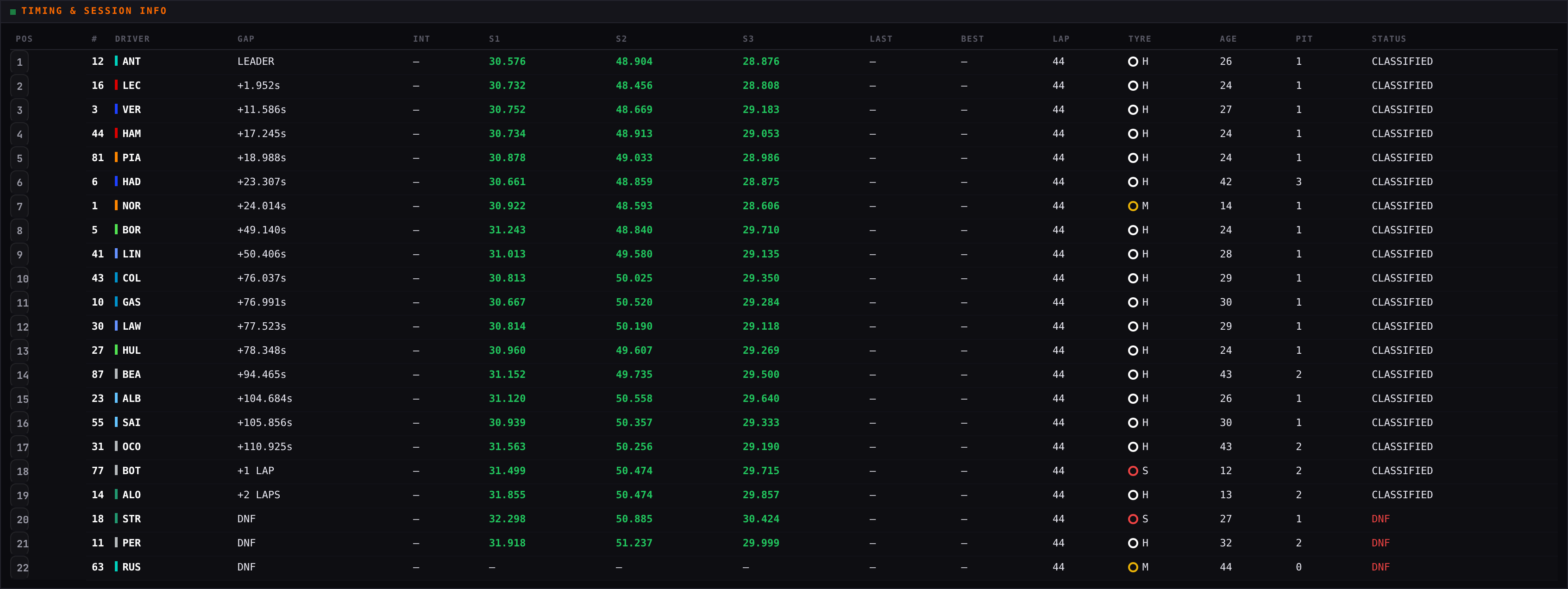Click the red DNF status in STR's row
The image size is (1568, 589).
[x=1380, y=519]
